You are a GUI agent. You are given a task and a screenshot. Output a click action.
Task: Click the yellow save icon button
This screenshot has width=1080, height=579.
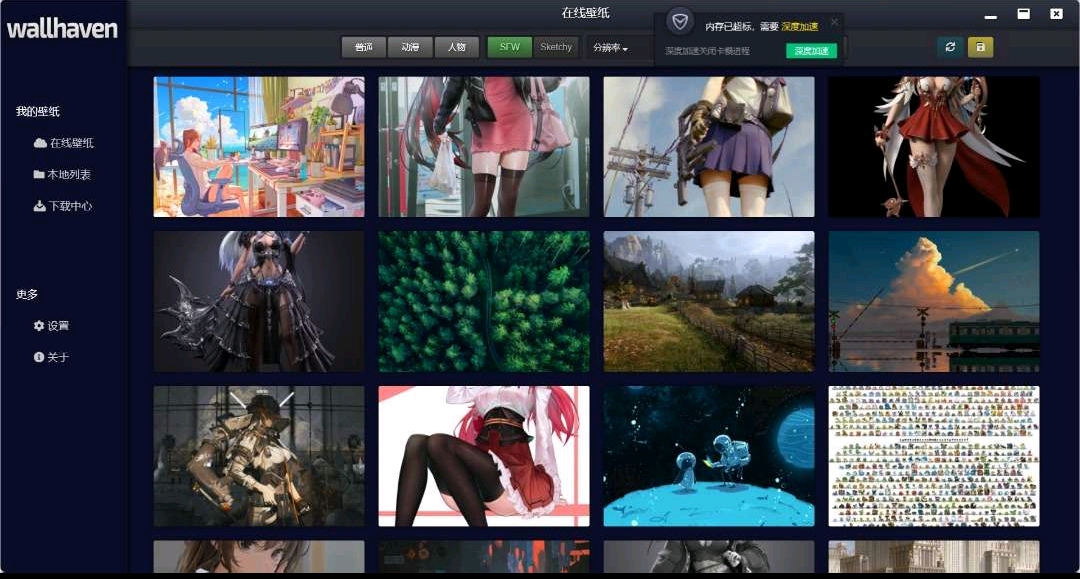coord(980,47)
